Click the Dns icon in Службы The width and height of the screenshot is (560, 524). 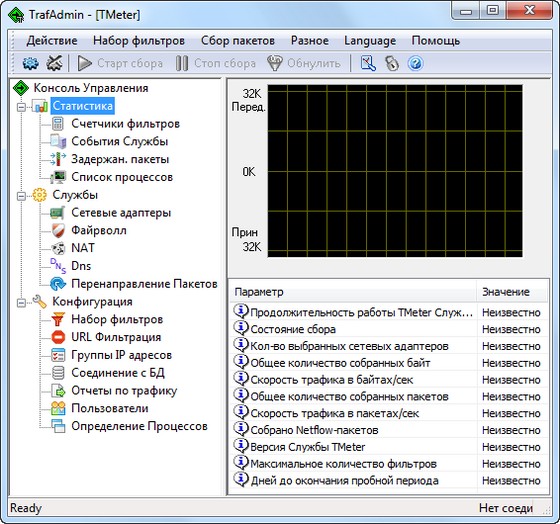(58, 266)
